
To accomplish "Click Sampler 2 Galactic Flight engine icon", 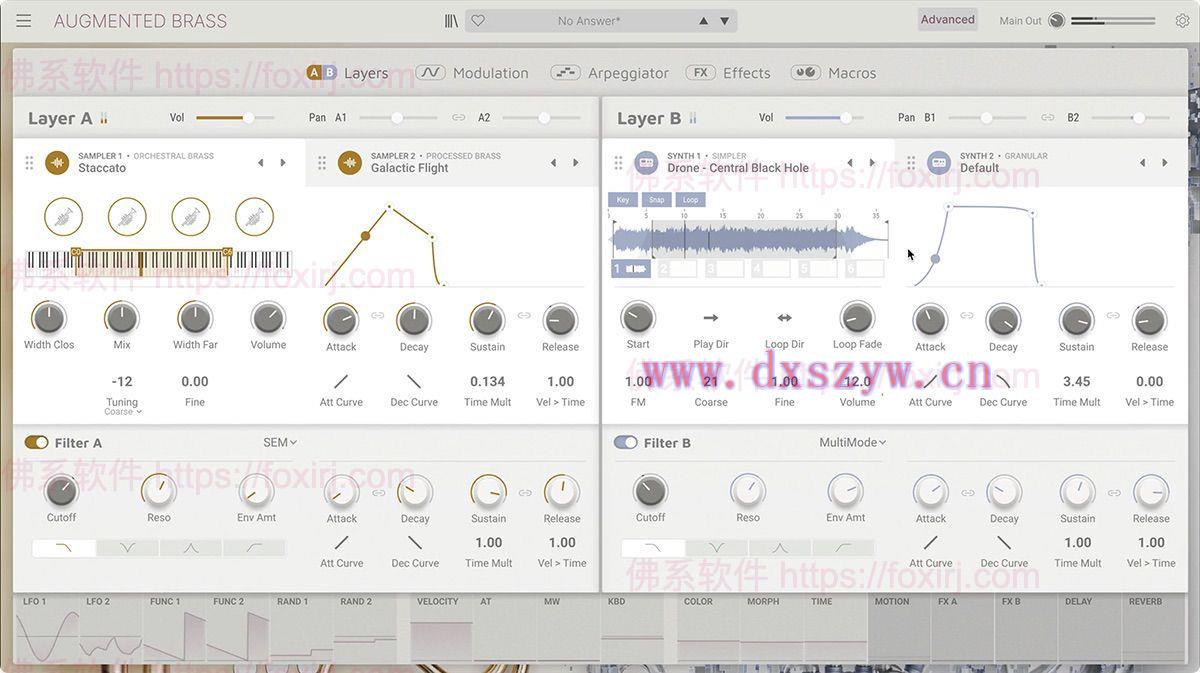I will (350, 162).
